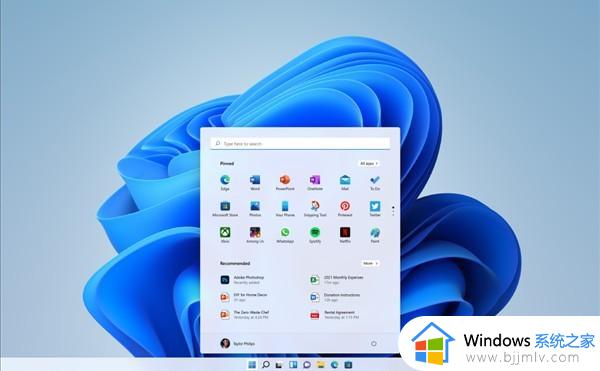Viewport: 600px width, 371px height.
Task: Open the Edge pinned app
Action: click(225, 182)
